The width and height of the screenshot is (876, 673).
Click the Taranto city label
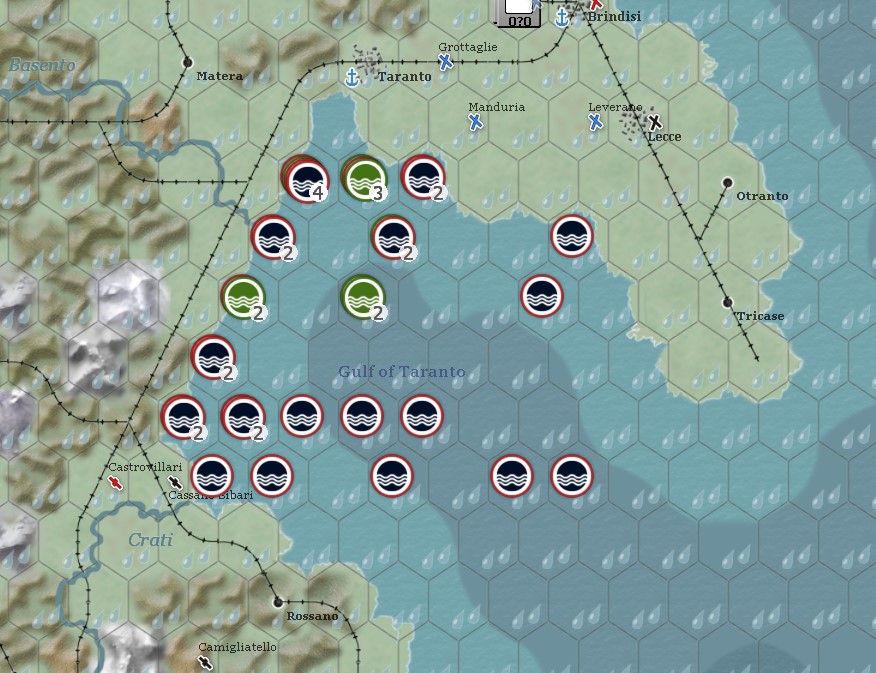pyautogui.click(x=404, y=77)
